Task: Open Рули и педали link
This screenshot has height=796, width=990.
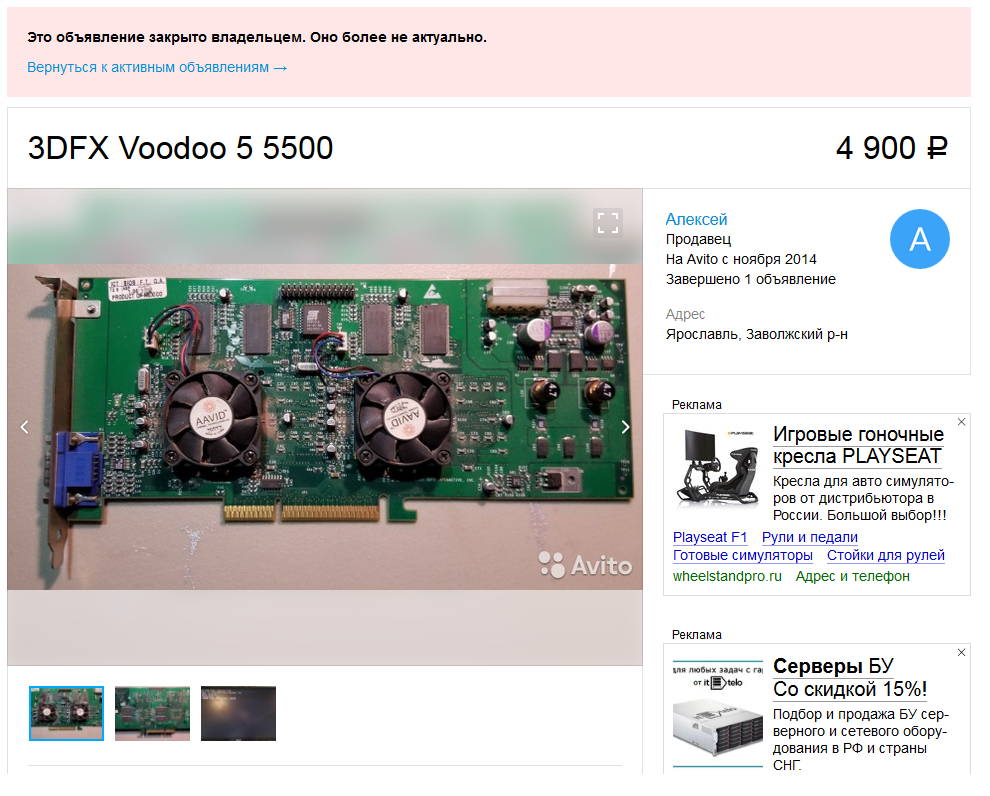Action: click(809, 537)
